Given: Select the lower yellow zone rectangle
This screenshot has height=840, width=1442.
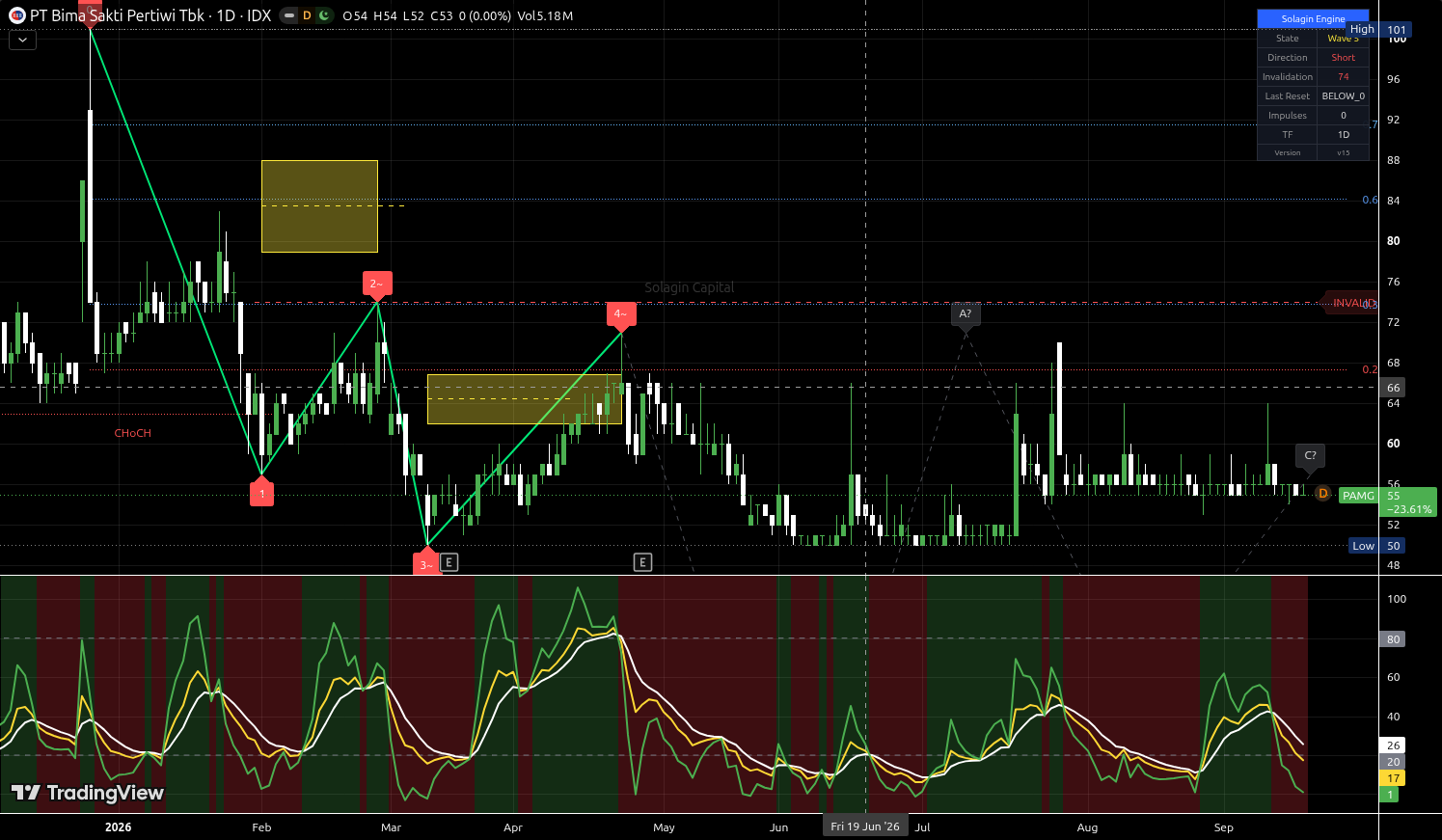Looking at the screenshot, I should [525, 399].
